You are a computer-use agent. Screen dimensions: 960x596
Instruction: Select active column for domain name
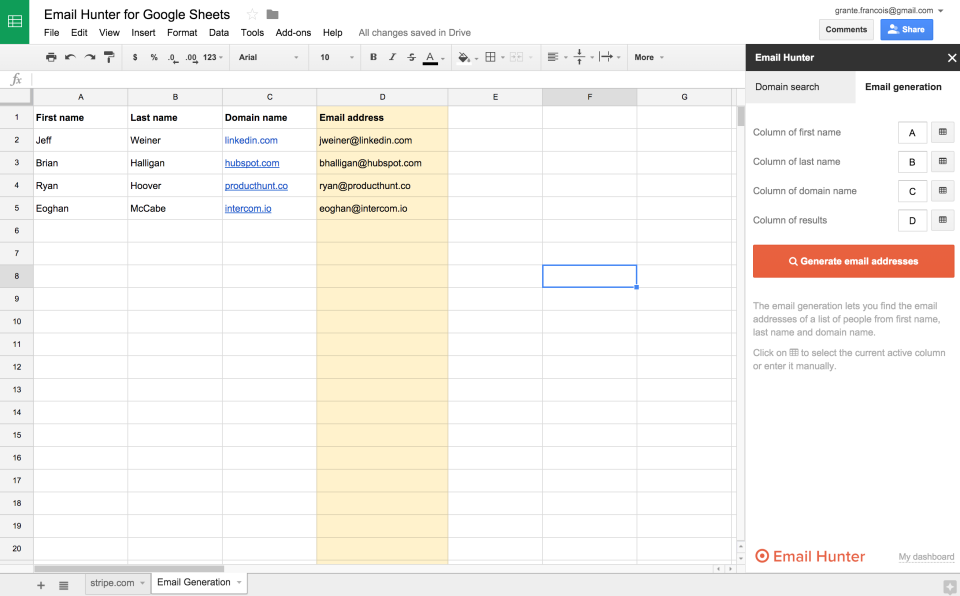click(x=942, y=191)
